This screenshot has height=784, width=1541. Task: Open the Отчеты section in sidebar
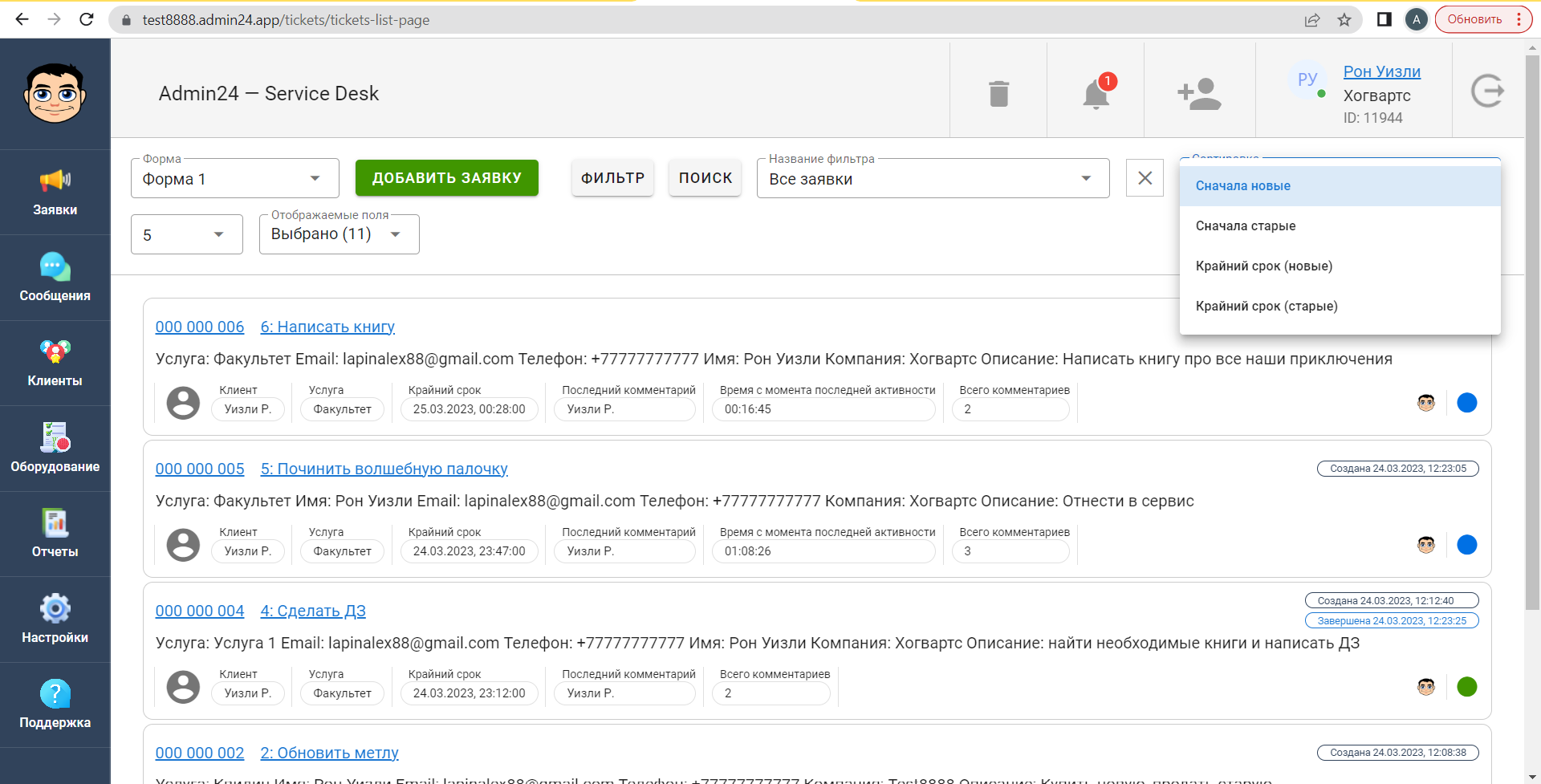[55, 534]
